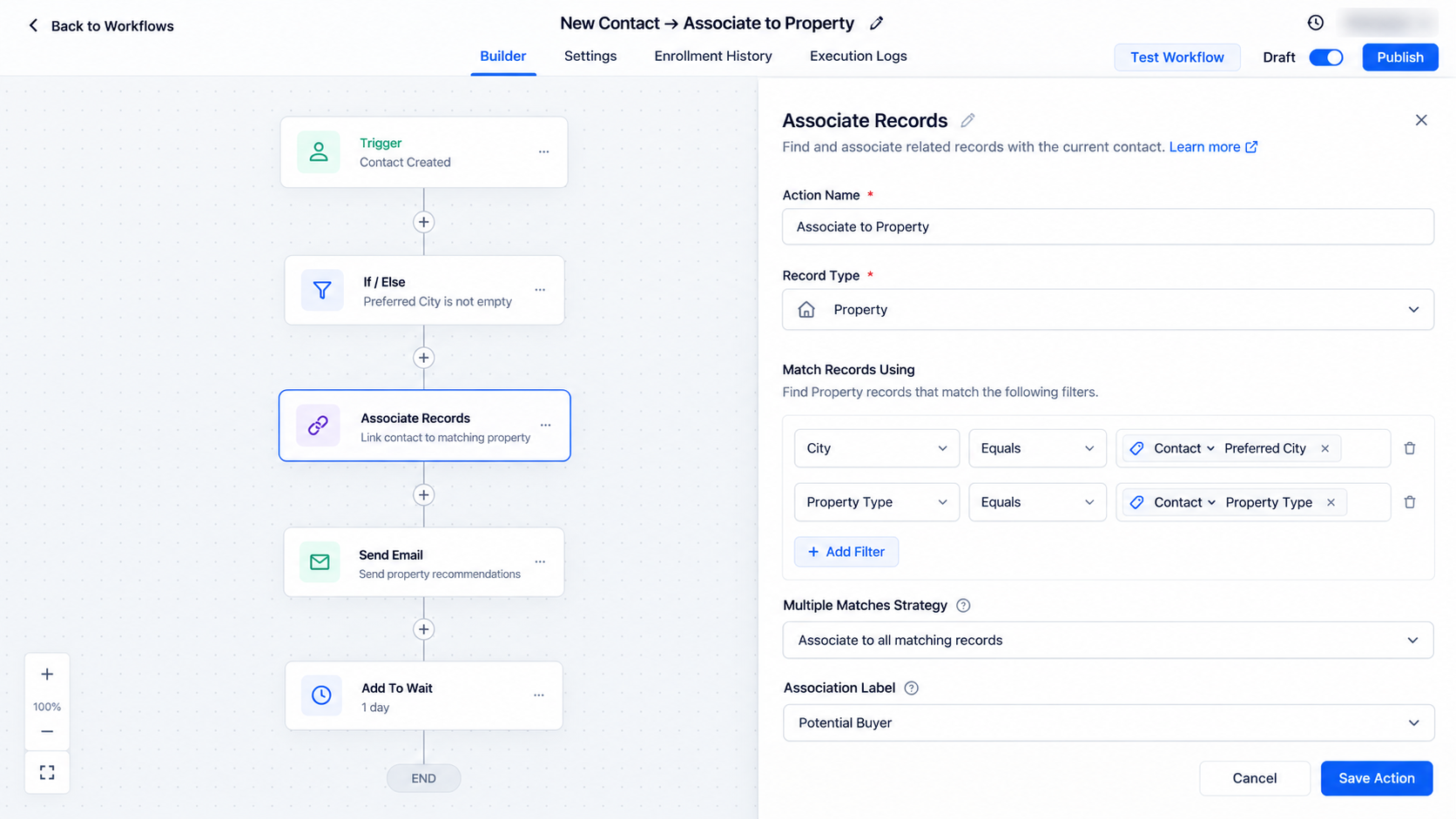Open the If / Else node options menu
This screenshot has height=819, width=1456.
click(540, 290)
